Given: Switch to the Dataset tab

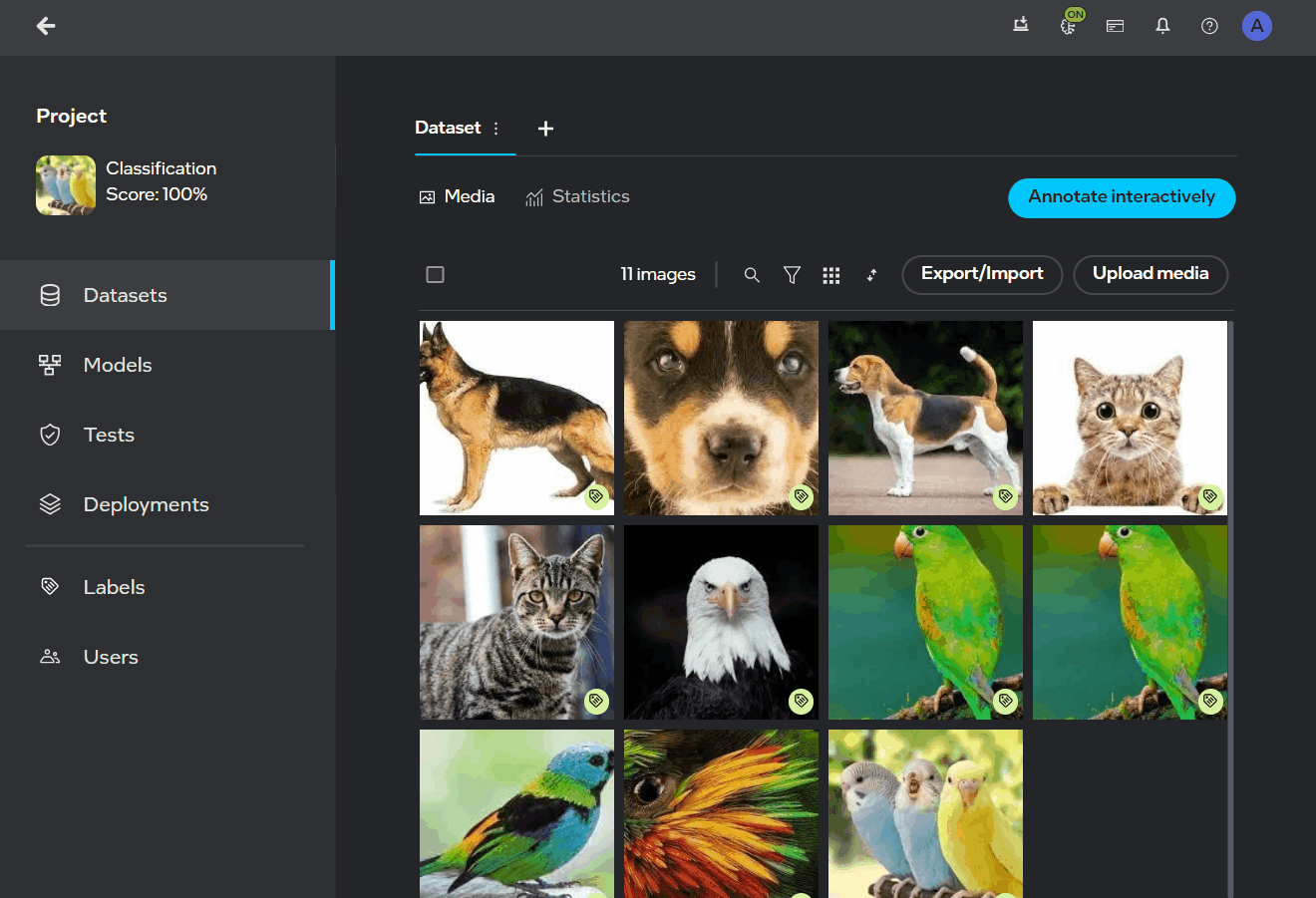Looking at the screenshot, I should click(448, 128).
